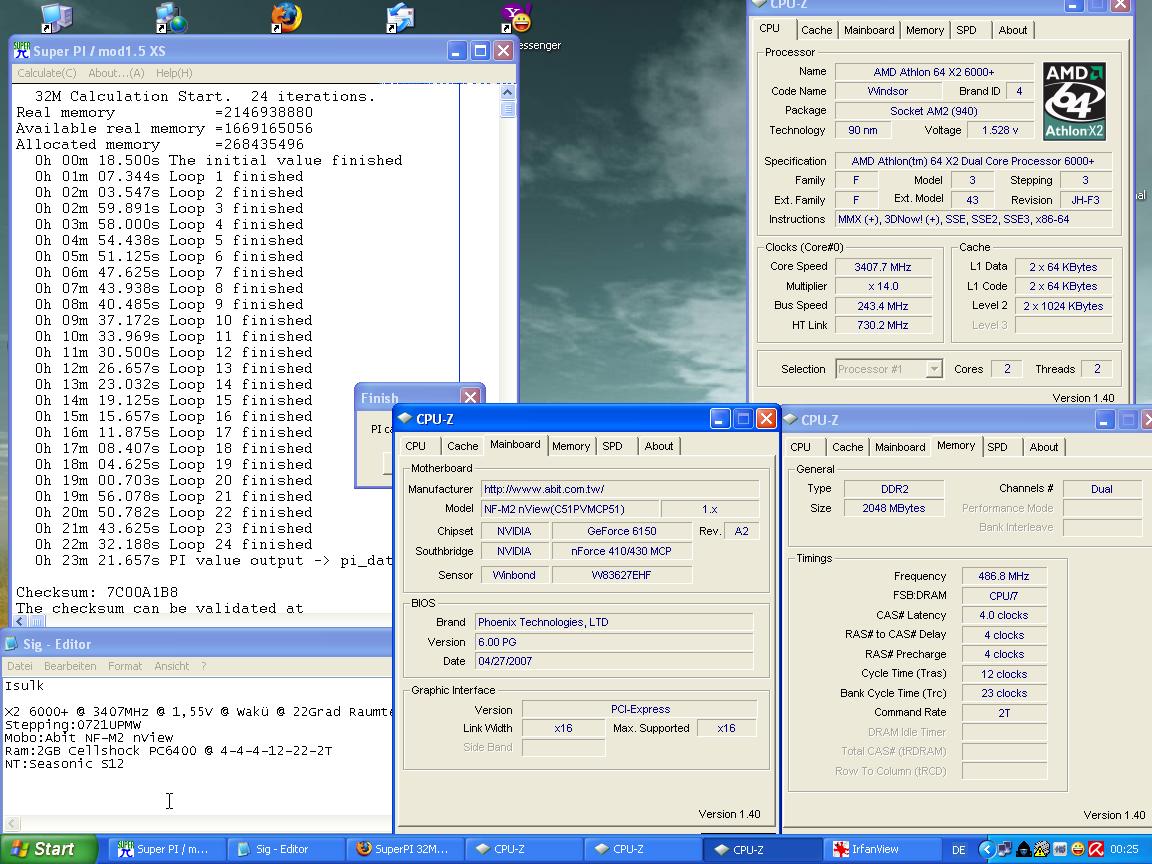Select SPD tab in top-right CPU-Z window
Screen dimensions: 1152x864
point(966,30)
